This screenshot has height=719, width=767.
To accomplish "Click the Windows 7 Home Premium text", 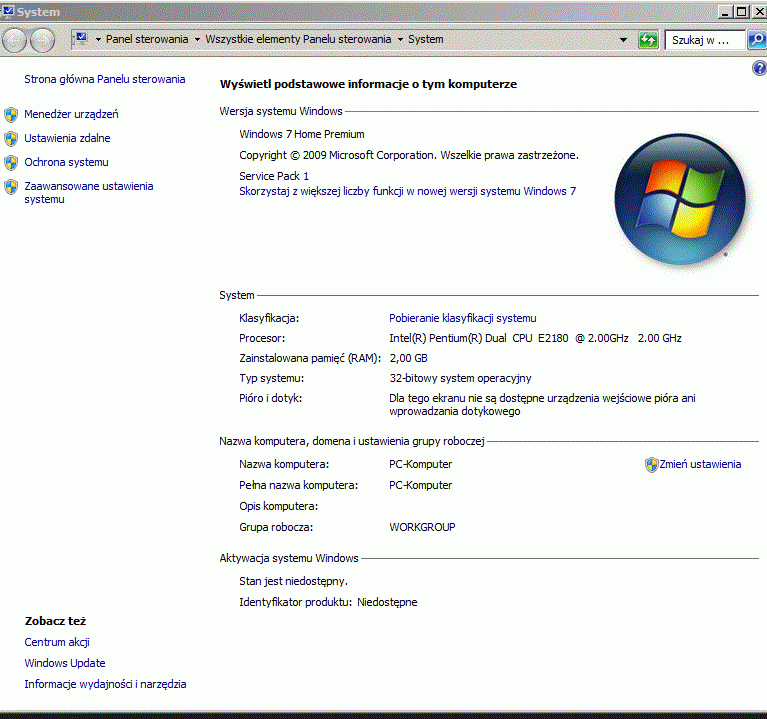I will [302, 135].
